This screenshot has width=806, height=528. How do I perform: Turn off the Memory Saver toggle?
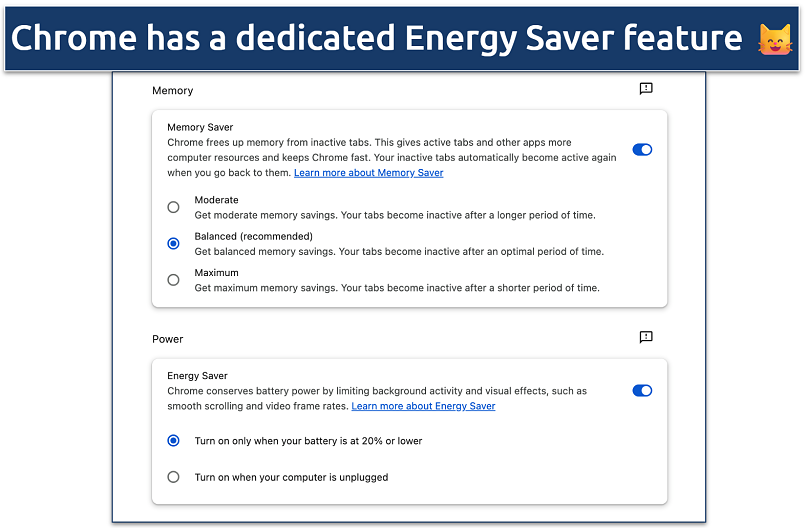pyautogui.click(x=642, y=149)
